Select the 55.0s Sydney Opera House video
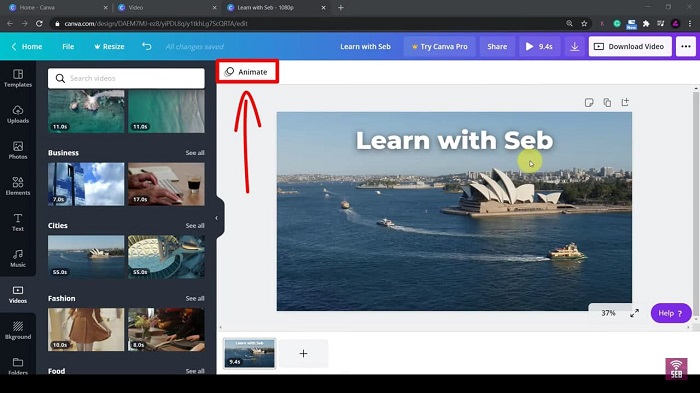This screenshot has width=700, height=393. [86, 257]
